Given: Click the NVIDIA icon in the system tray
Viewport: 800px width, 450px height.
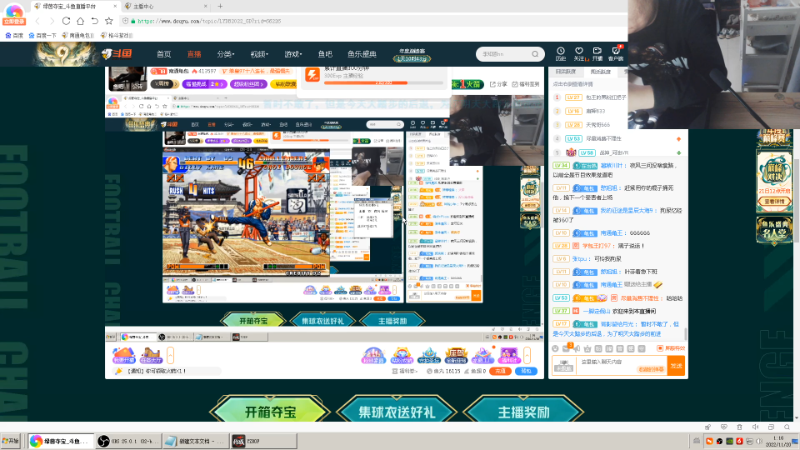Looking at the screenshot, I should [x=730, y=441].
